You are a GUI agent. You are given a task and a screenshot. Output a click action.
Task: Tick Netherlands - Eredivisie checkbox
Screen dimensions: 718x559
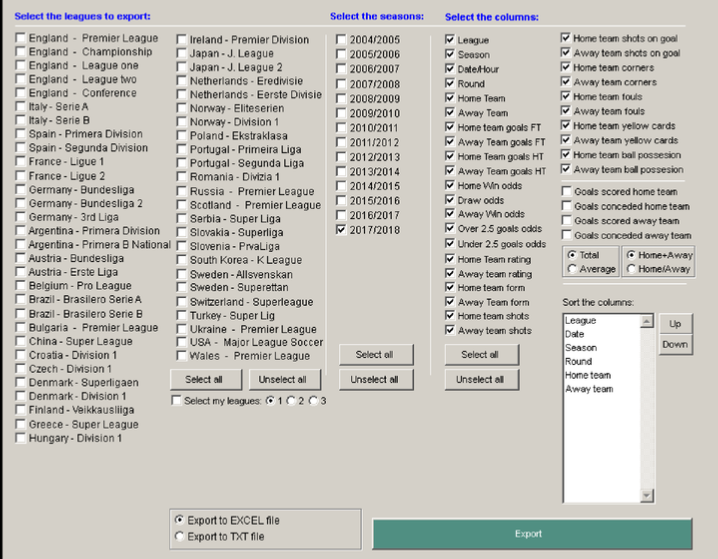[182, 81]
